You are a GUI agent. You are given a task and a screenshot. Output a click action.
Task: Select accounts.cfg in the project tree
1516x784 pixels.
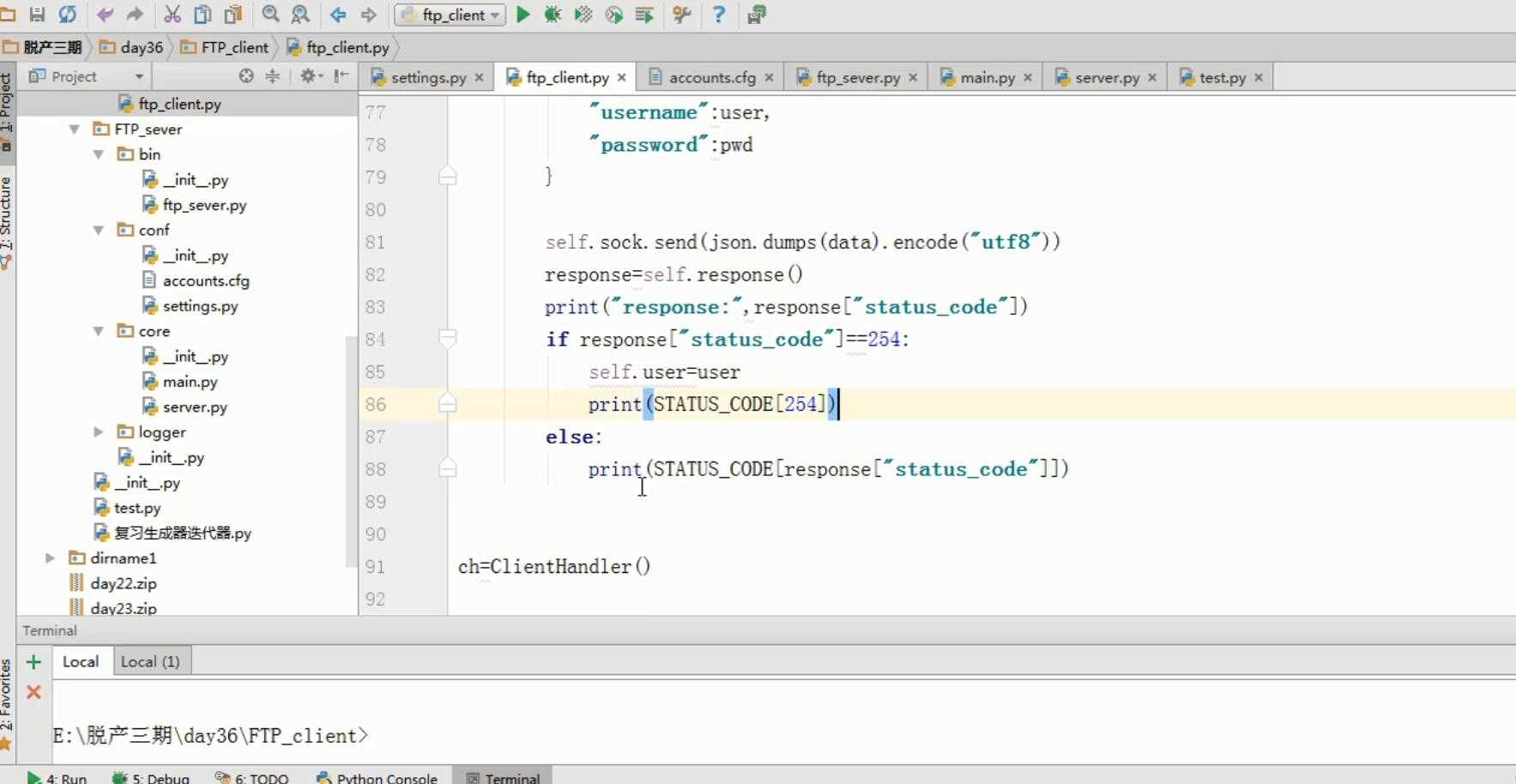tap(206, 280)
